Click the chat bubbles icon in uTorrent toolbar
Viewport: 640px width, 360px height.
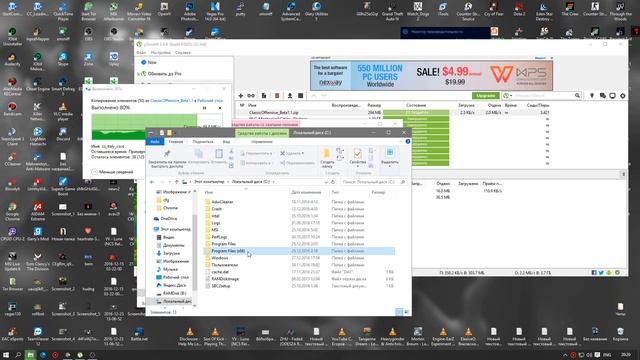[602, 96]
